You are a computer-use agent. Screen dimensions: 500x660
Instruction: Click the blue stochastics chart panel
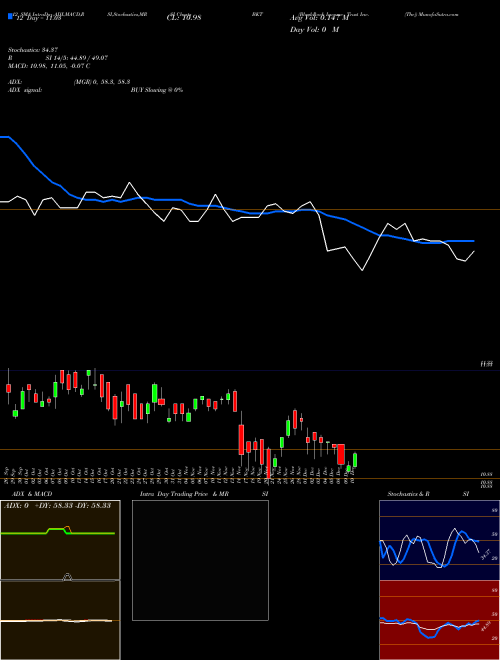439,540
